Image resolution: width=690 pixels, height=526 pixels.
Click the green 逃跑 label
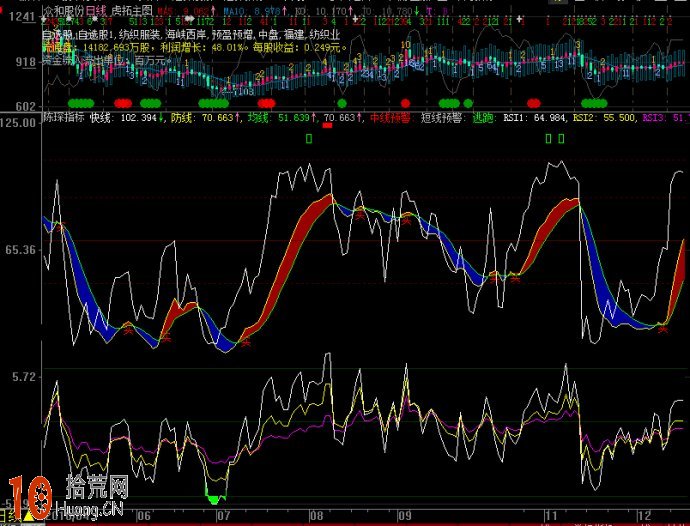click(x=483, y=118)
